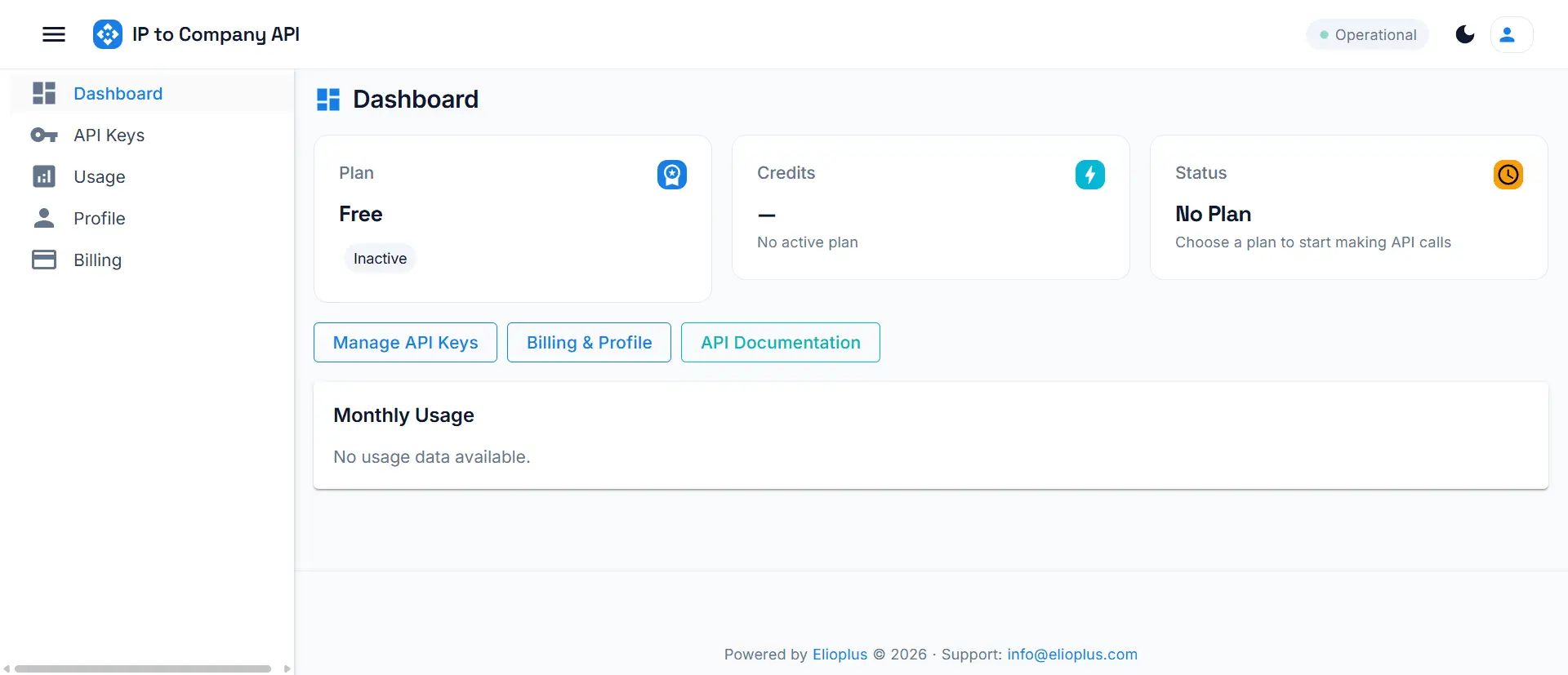Click the Operational status badge
1568x675 pixels.
point(1368,34)
